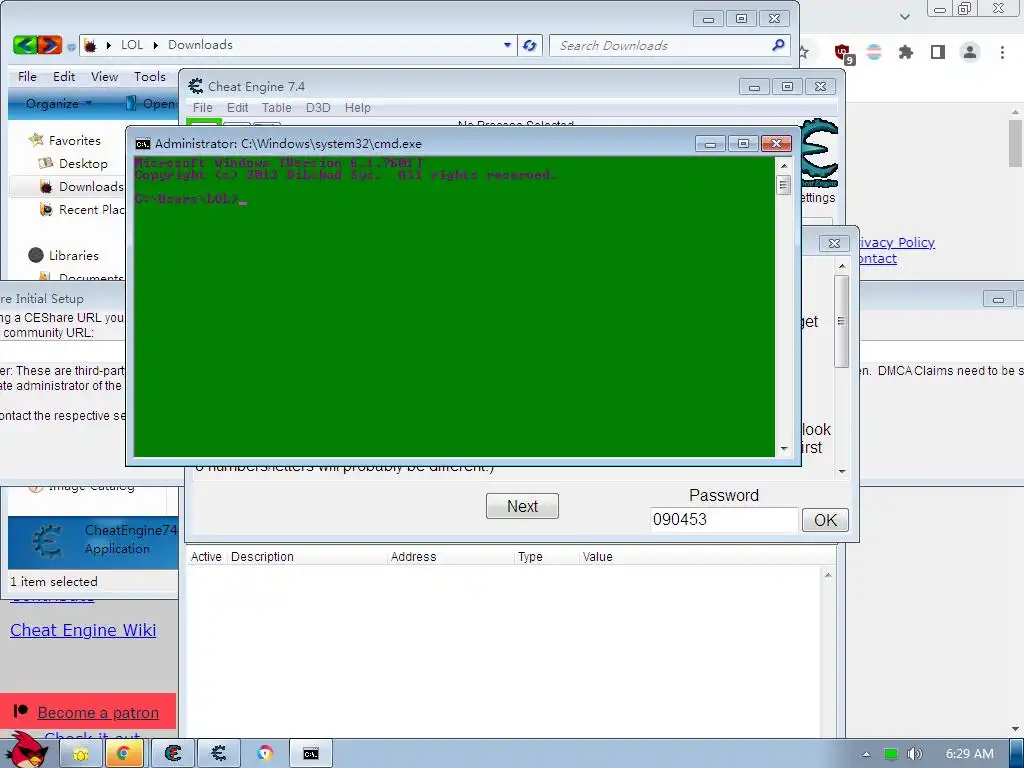Image resolution: width=1024 pixels, height=768 pixels.
Task: Bookmark page with star icon in Chrome
Action: tap(804, 52)
